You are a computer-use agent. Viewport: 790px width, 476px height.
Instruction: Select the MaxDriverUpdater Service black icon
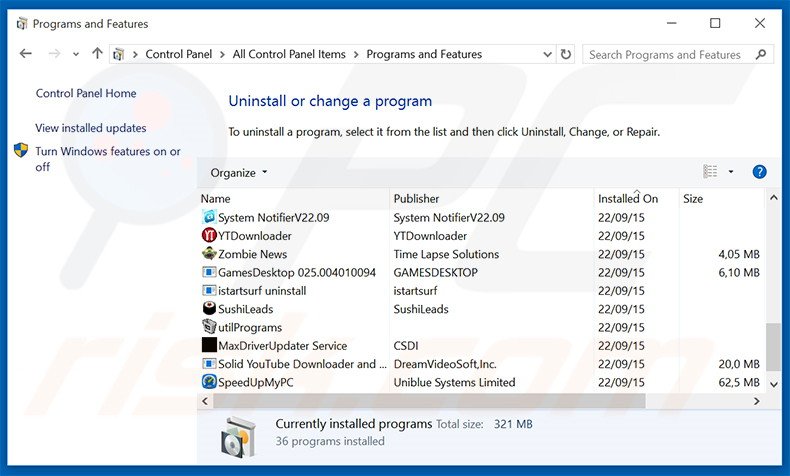pos(209,345)
